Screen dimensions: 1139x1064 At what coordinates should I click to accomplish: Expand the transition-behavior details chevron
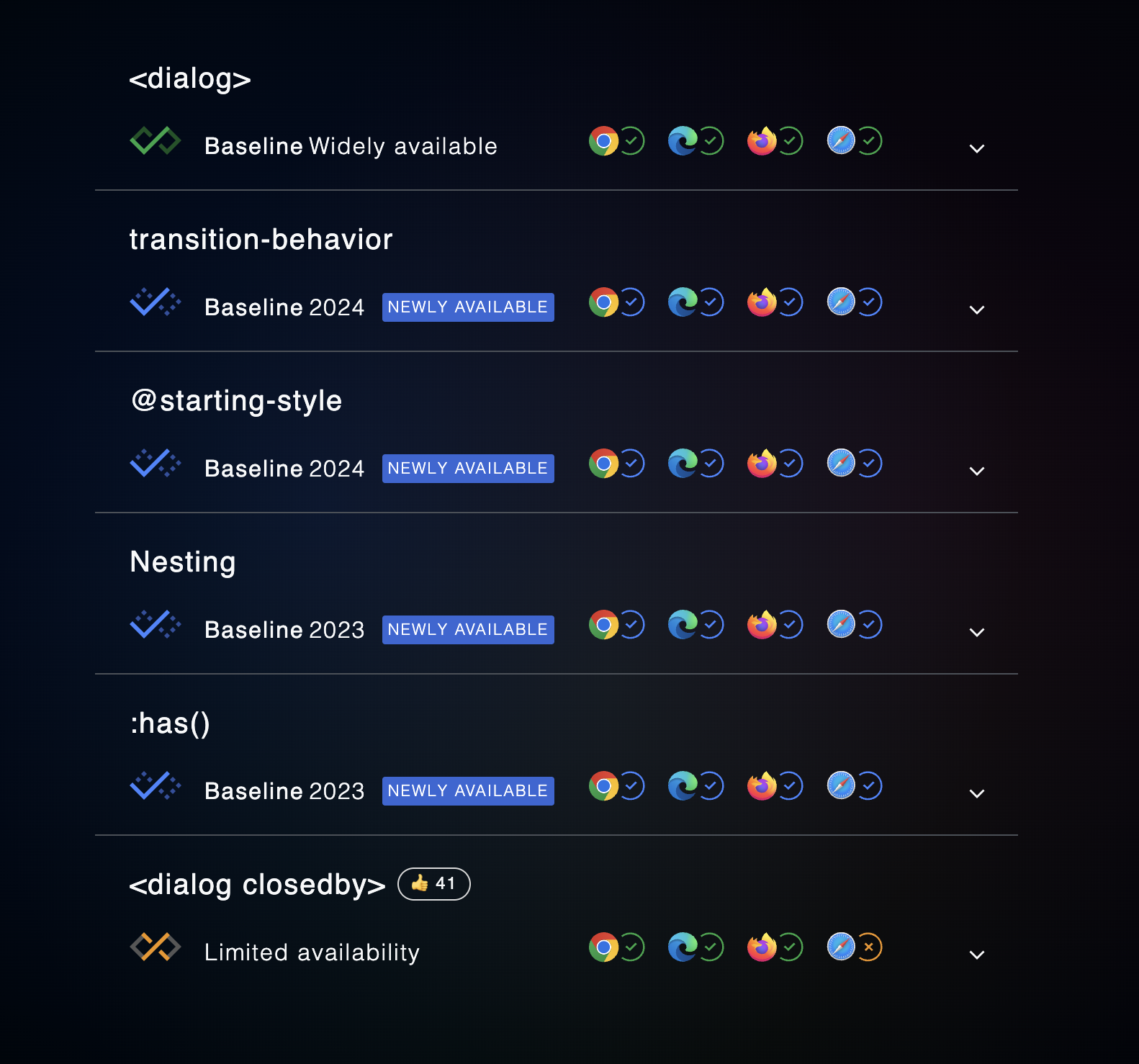[x=976, y=310]
